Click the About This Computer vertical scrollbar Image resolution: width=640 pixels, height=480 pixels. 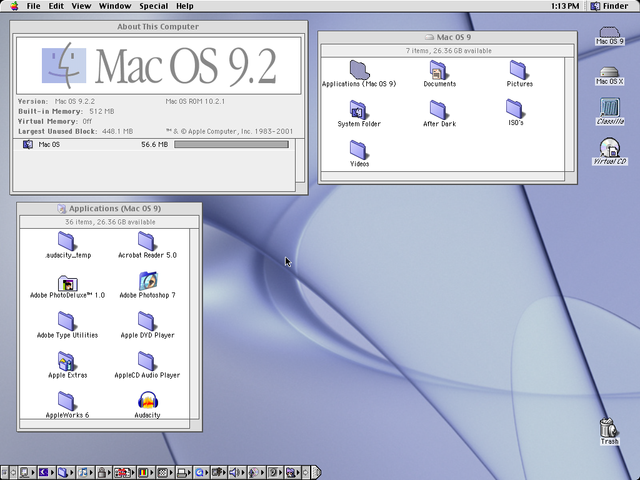tap(300, 160)
